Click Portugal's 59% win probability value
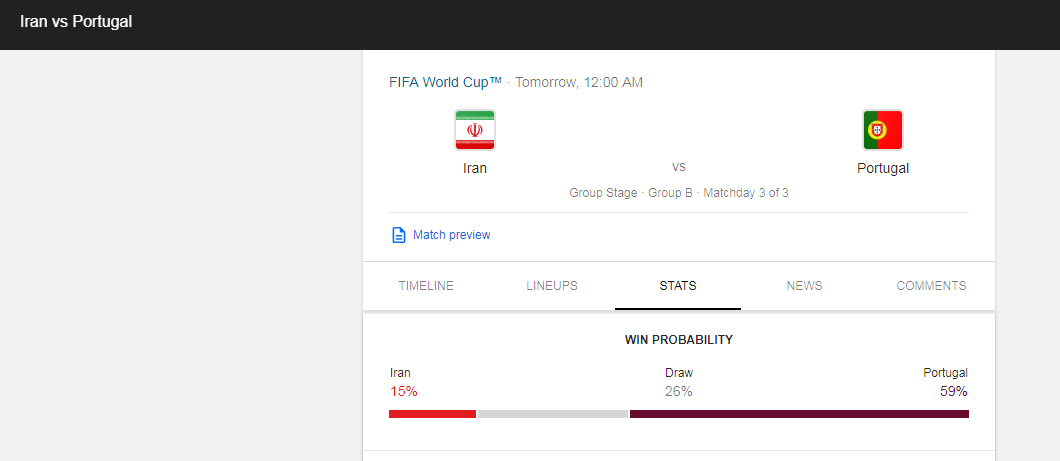This screenshot has height=461, width=1060. [x=953, y=391]
